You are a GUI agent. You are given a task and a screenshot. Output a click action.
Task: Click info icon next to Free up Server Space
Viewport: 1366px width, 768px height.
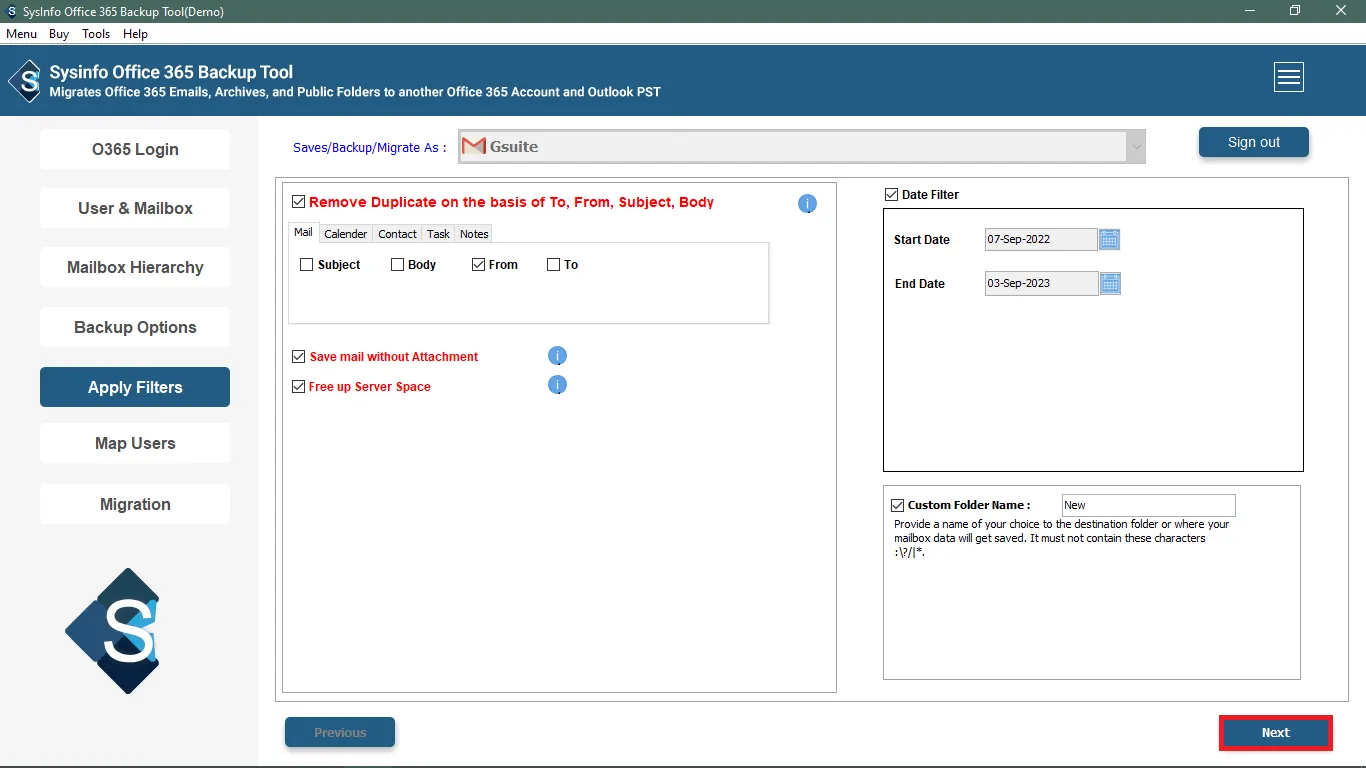click(558, 385)
